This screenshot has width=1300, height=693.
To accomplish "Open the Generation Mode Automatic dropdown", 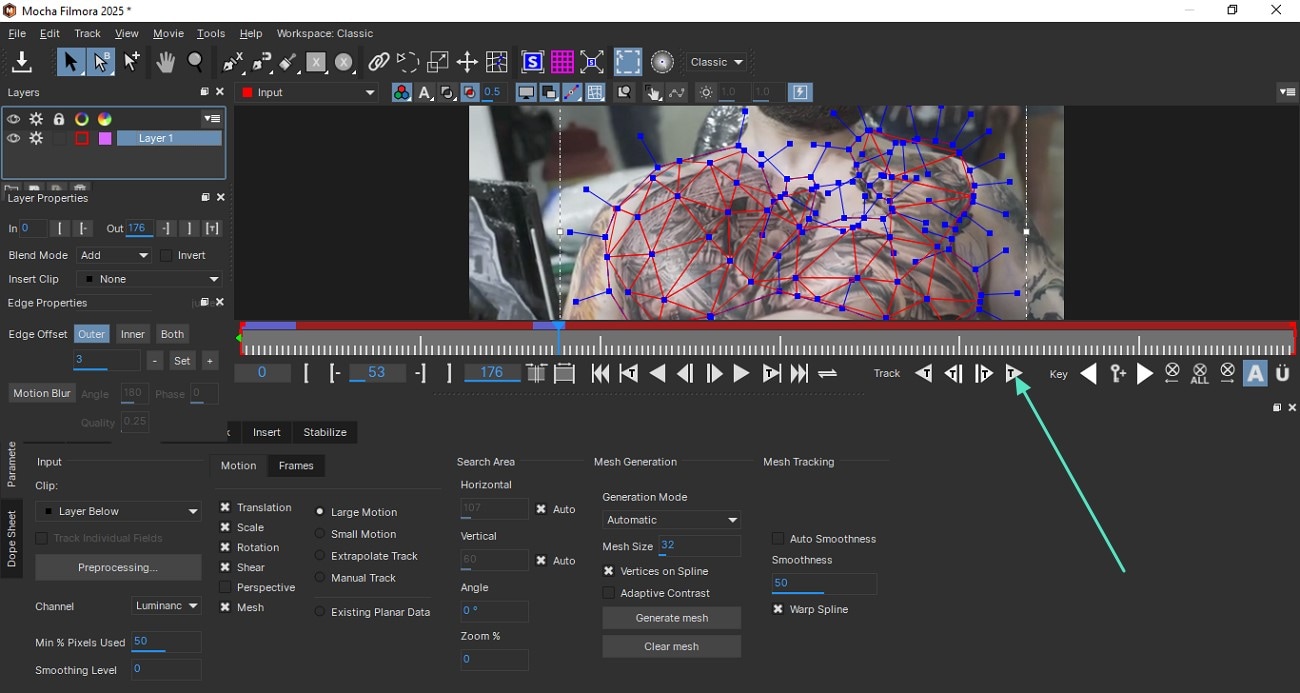I will click(671, 520).
